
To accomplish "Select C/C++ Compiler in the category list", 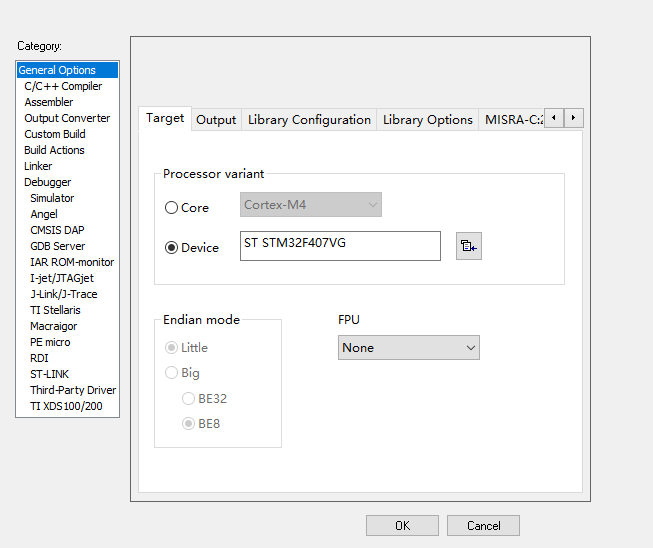I will 63,86.
